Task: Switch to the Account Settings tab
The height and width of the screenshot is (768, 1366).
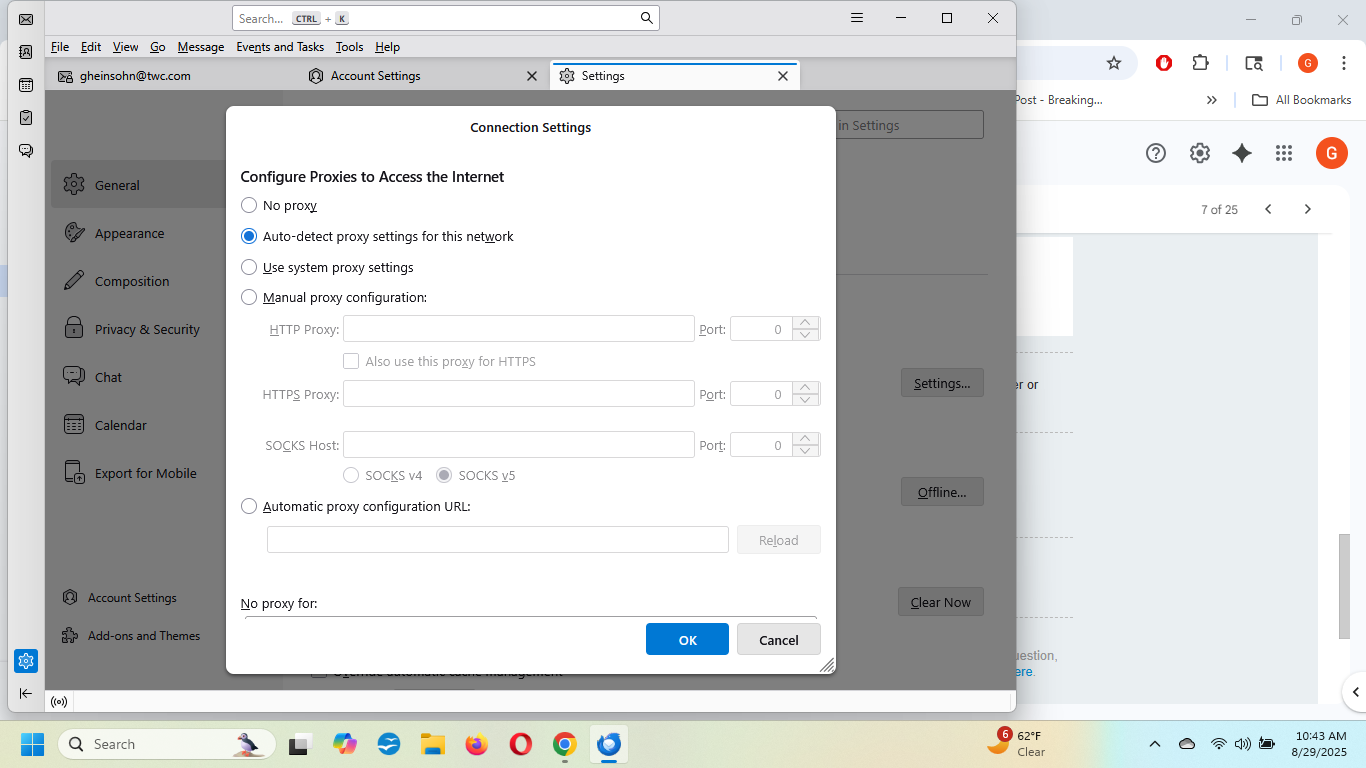Action: point(375,76)
